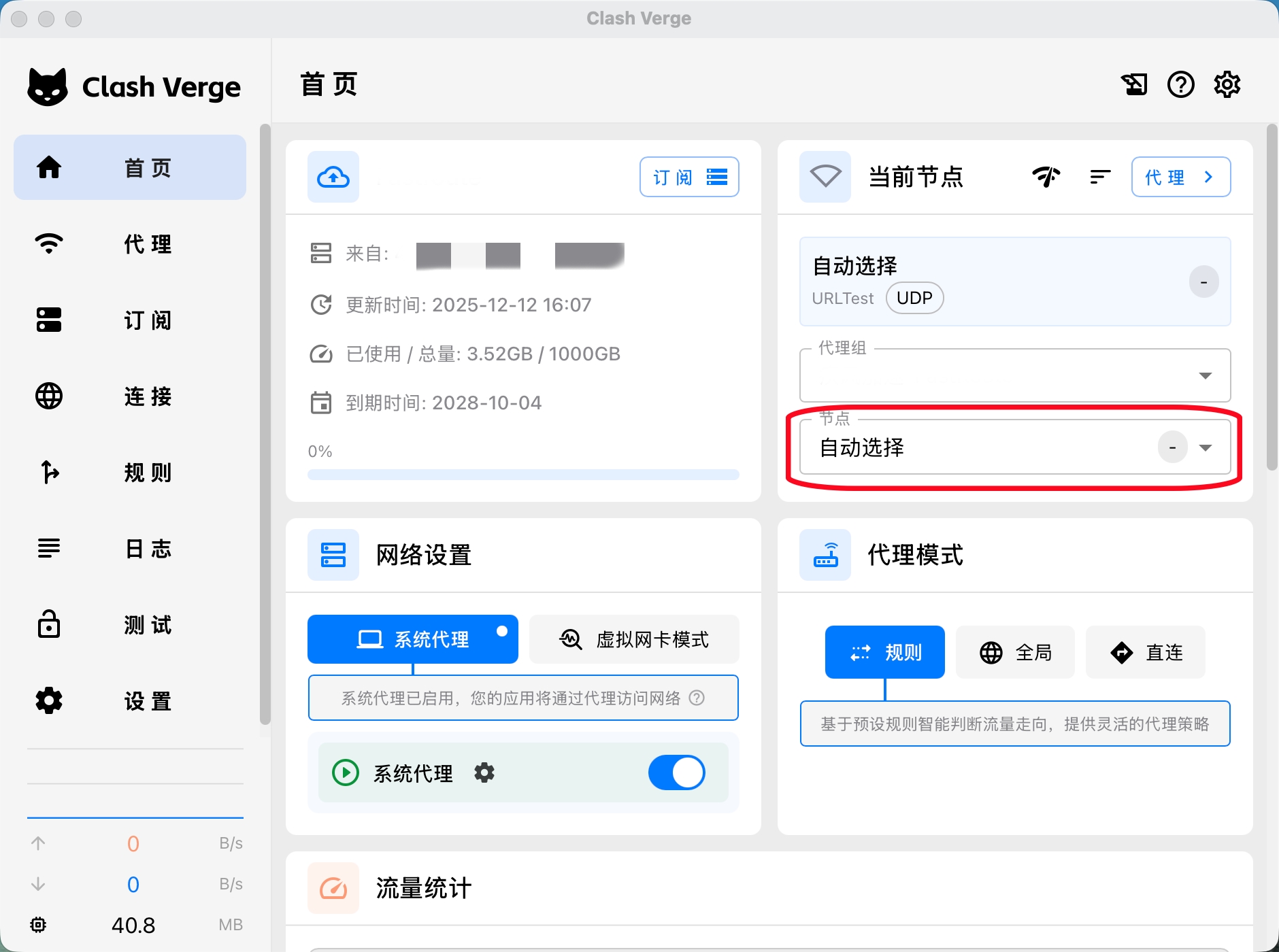Click the traffic usage progress bar
The image size is (1279, 952).
point(523,475)
